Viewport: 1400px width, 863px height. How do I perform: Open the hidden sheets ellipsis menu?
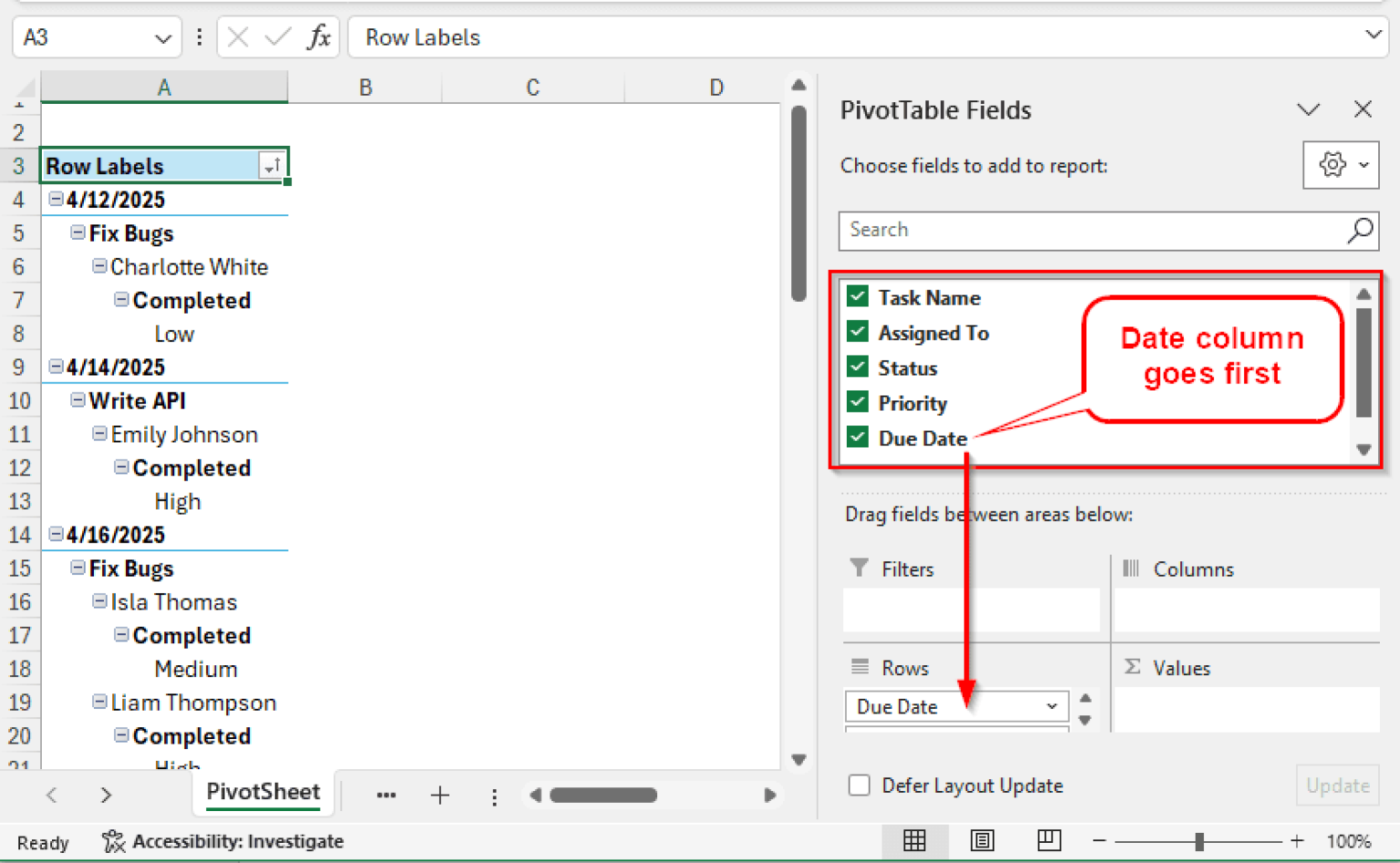coord(386,796)
